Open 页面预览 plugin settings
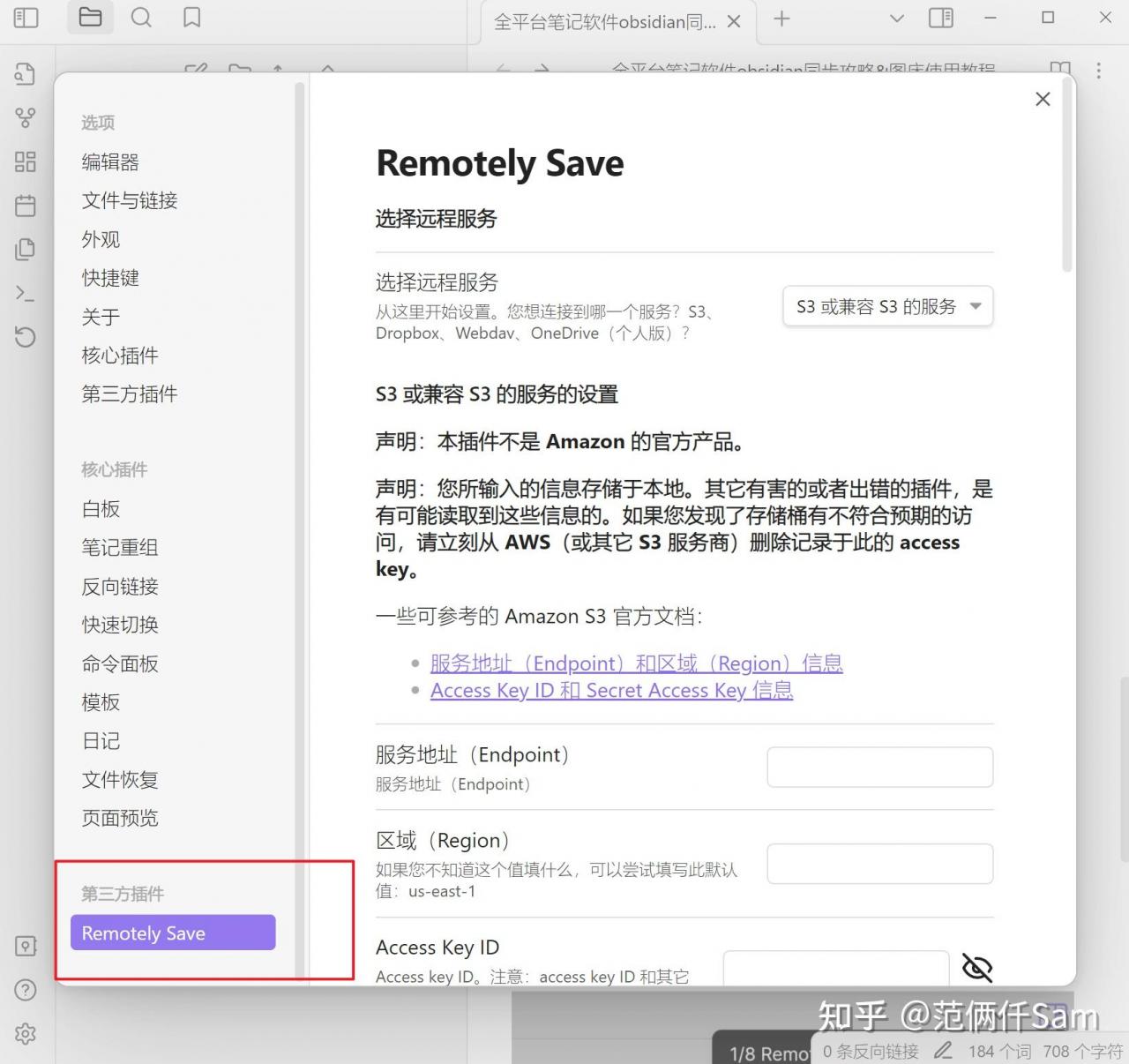Viewport: 1129px width, 1064px height. point(120,818)
